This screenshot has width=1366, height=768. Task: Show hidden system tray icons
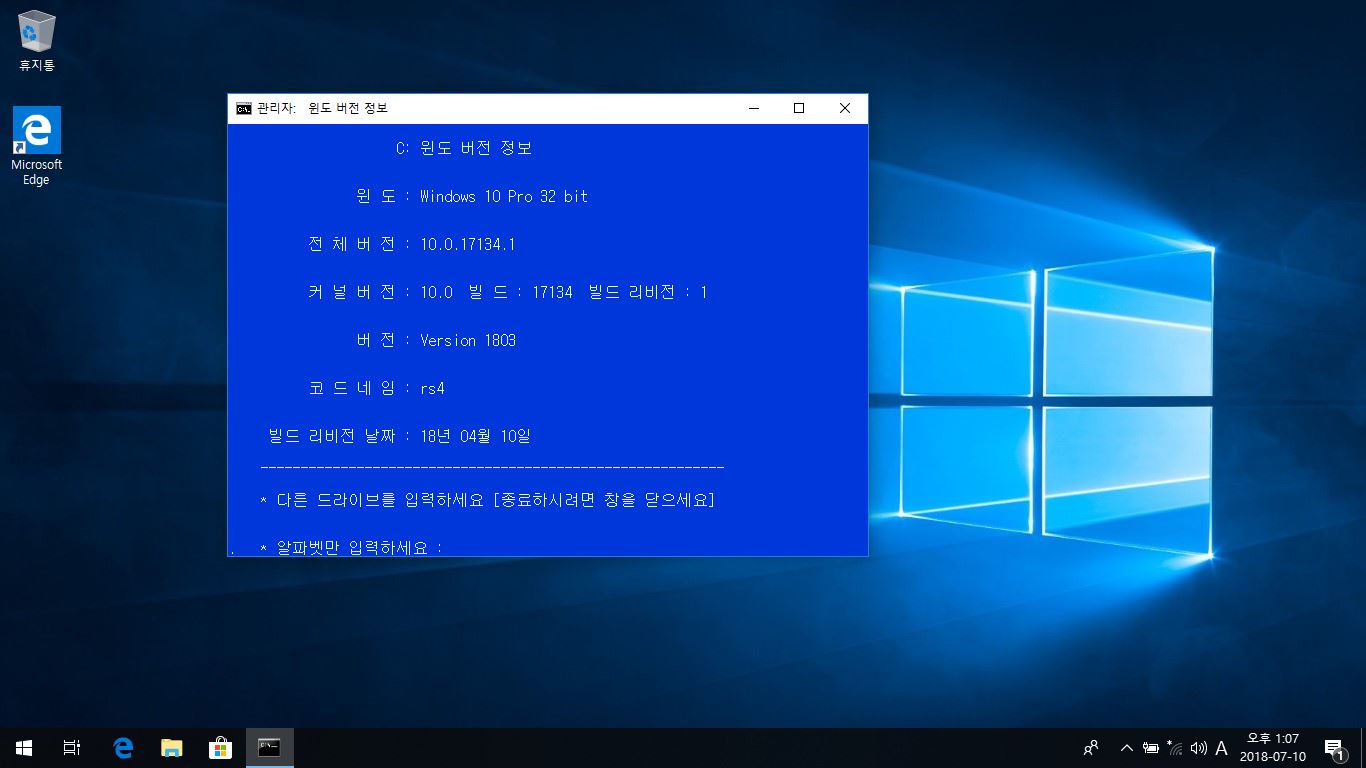(1127, 748)
